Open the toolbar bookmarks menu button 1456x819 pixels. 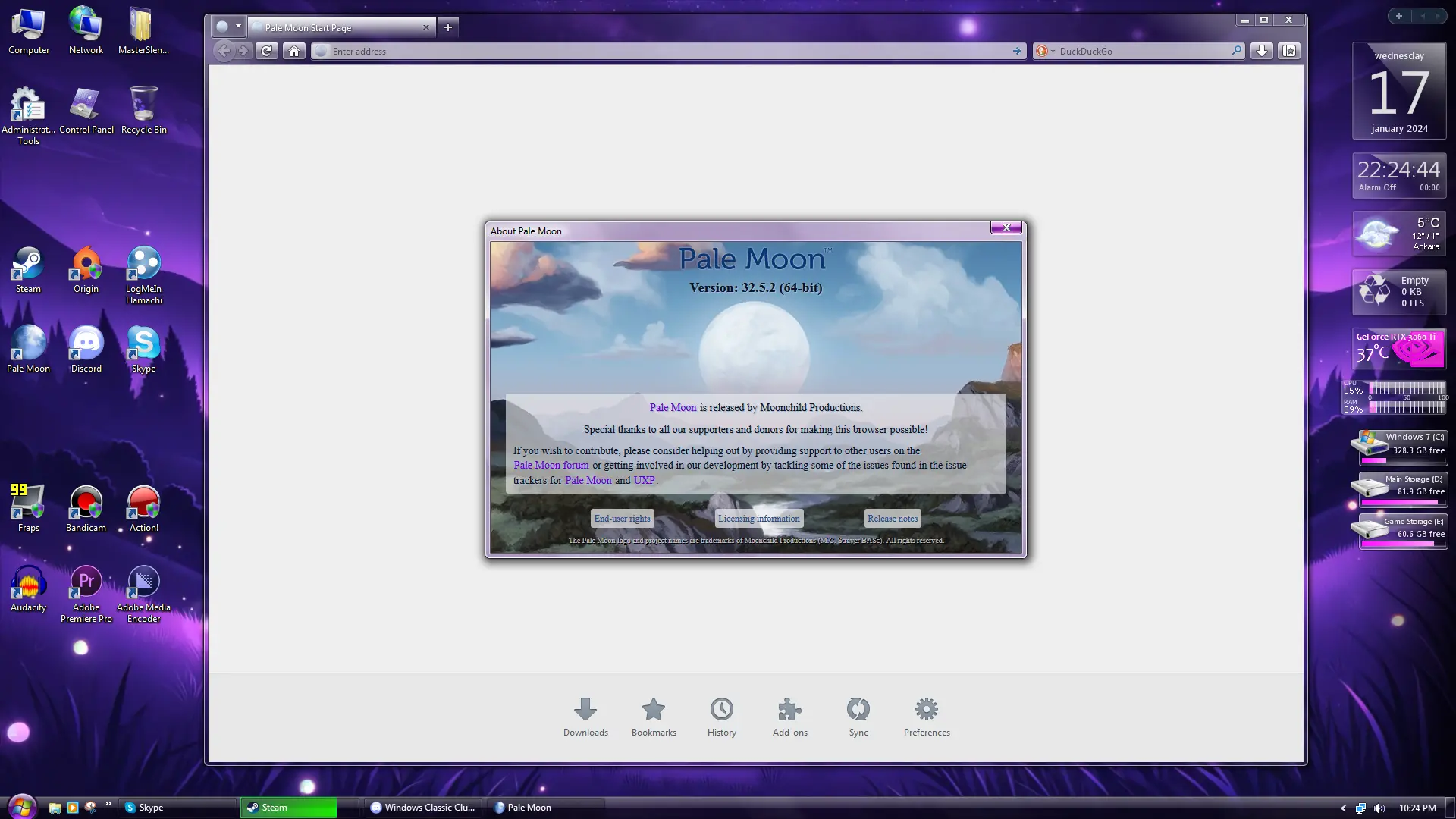[x=1289, y=51]
